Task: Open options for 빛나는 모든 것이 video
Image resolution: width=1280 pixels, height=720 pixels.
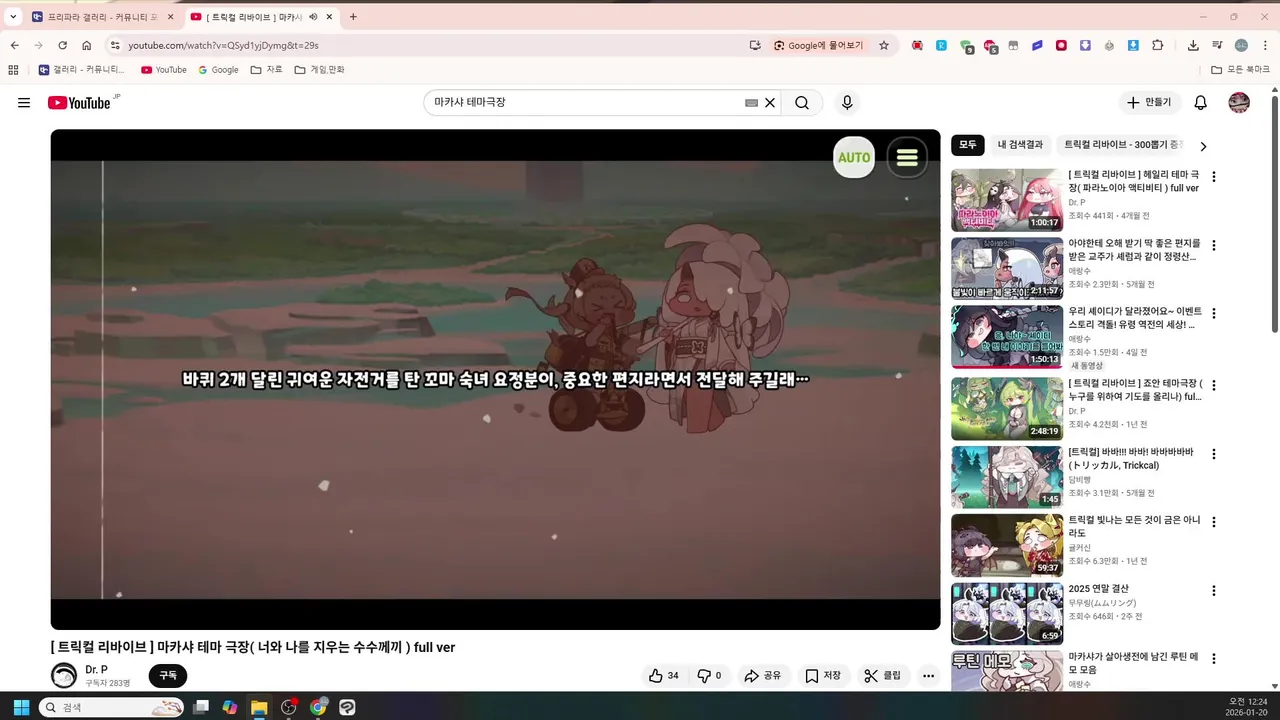Action: [1214, 522]
